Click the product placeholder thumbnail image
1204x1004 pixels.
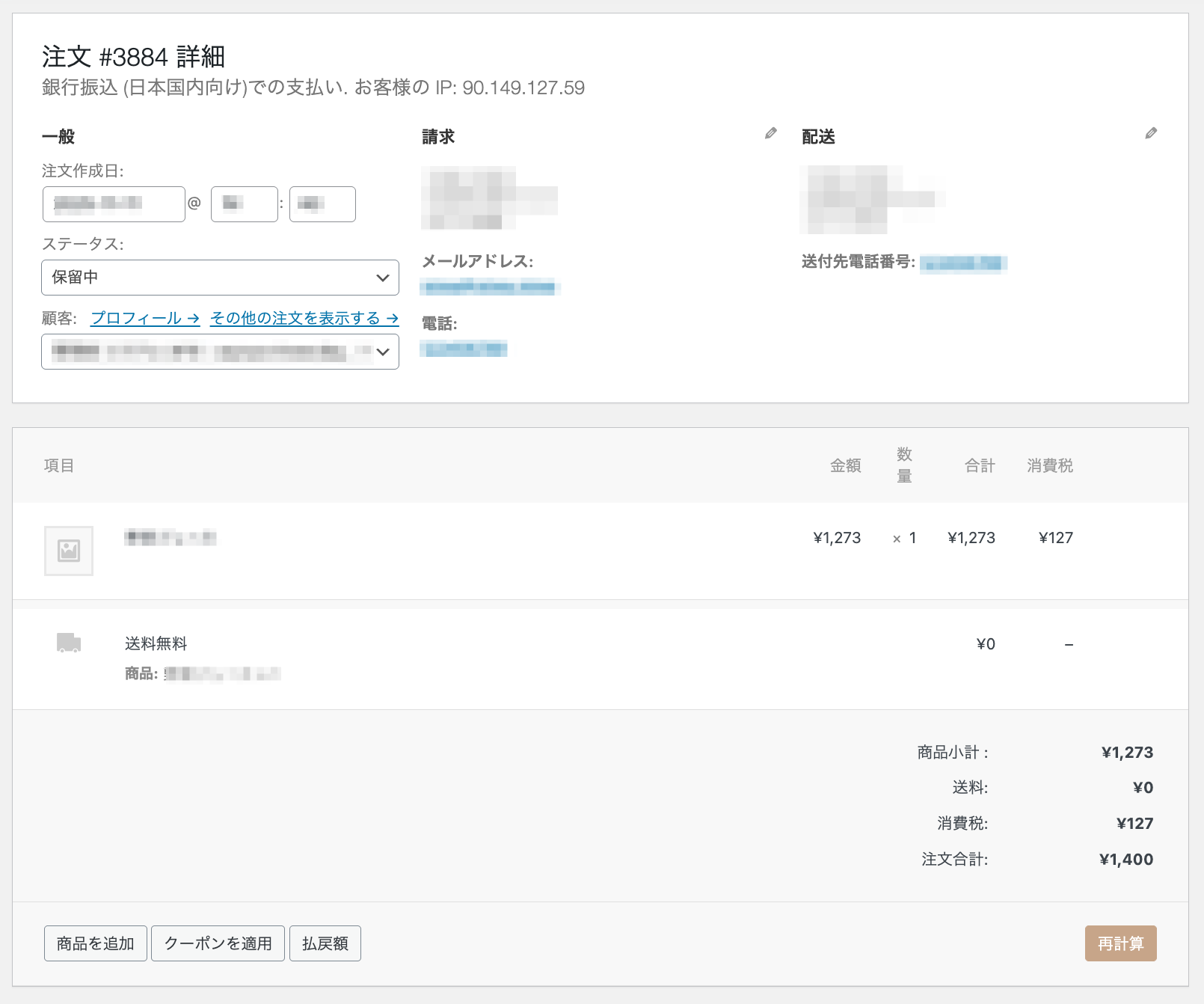click(x=69, y=551)
